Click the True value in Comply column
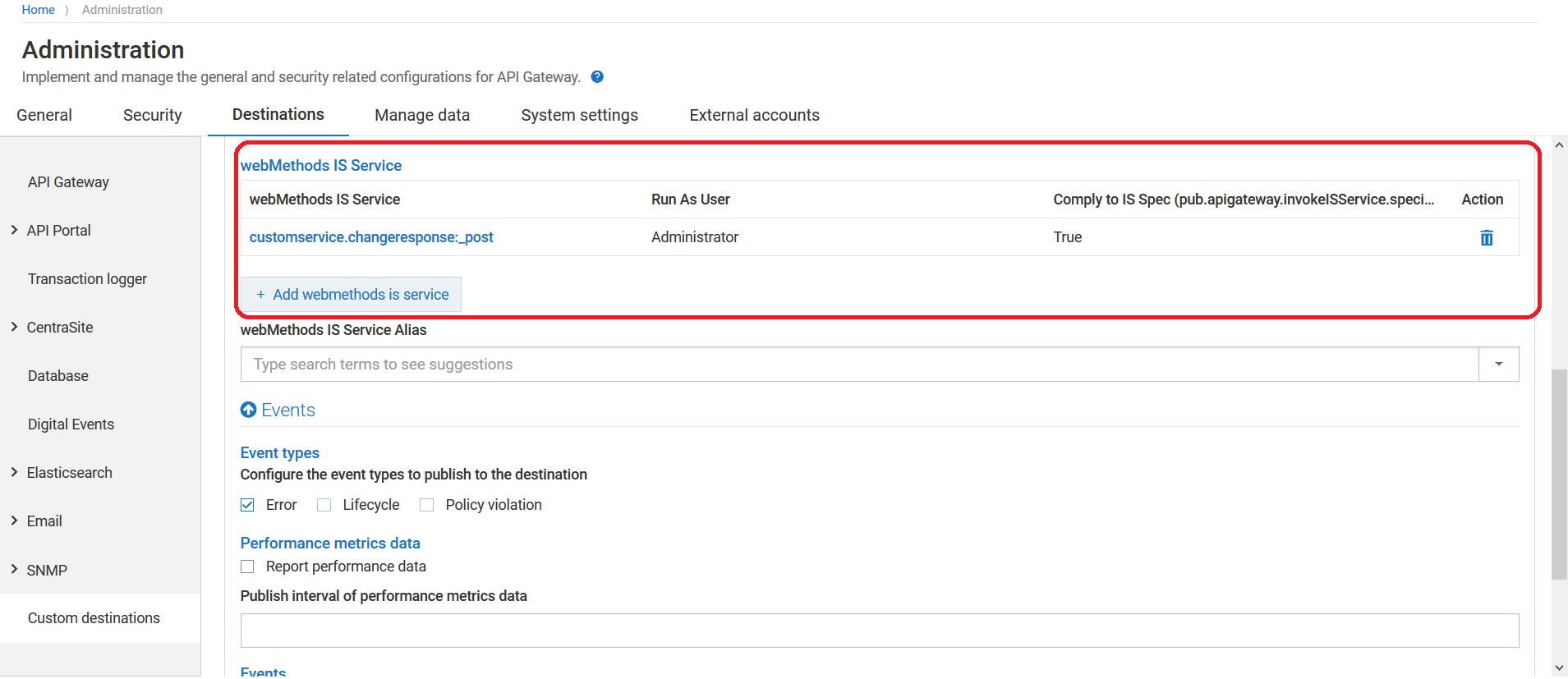Image resolution: width=1568 pixels, height=679 pixels. point(1068,237)
